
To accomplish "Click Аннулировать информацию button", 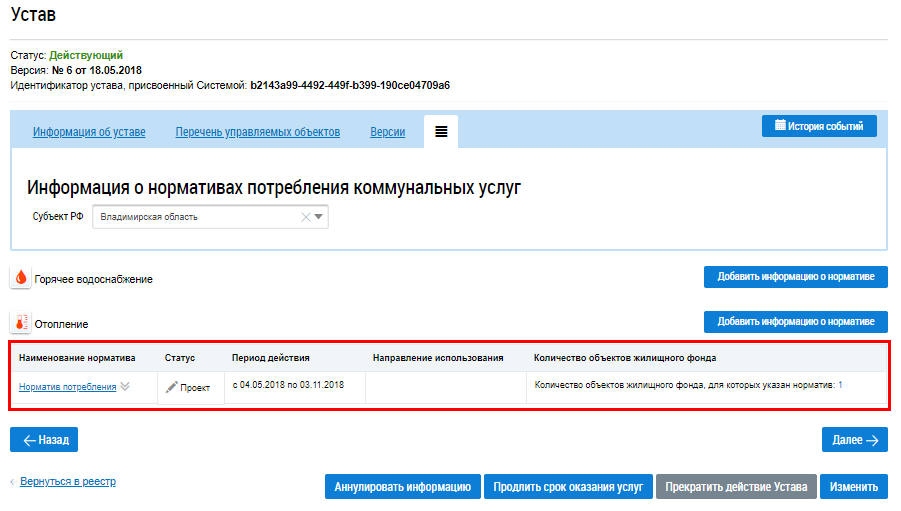I will point(402,487).
